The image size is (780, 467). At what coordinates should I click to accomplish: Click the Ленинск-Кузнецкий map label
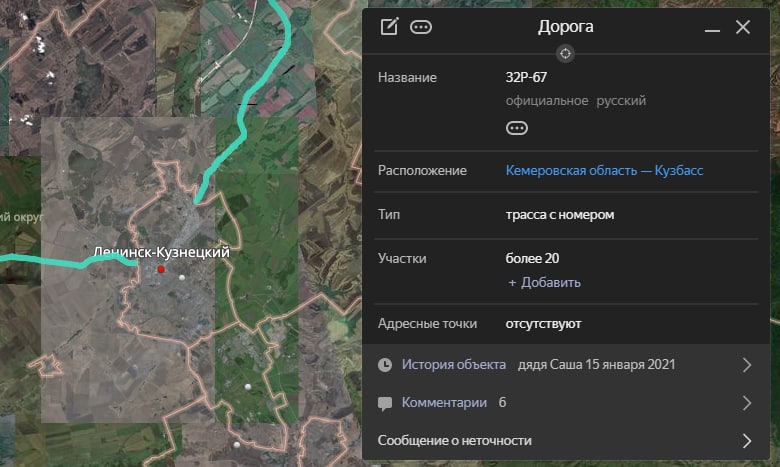(161, 252)
